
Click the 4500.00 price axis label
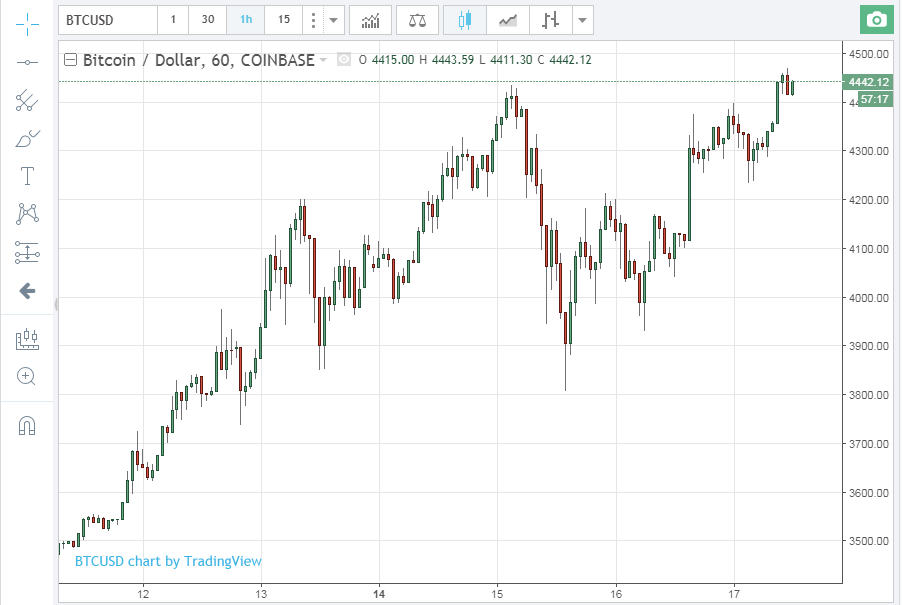click(x=869, y=53)
